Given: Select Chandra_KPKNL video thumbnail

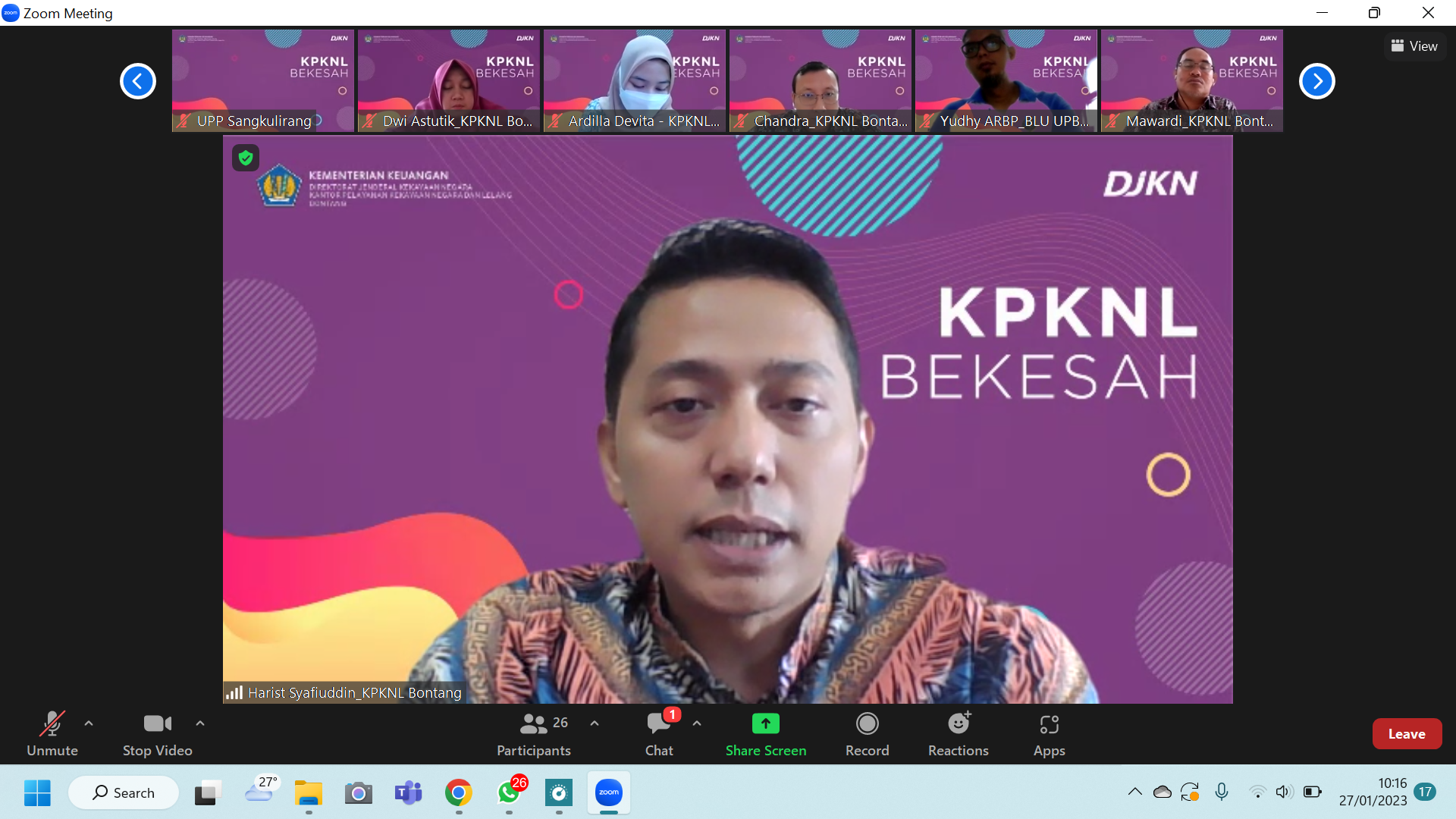Looking at the screenshot, I should pos(821,80).
